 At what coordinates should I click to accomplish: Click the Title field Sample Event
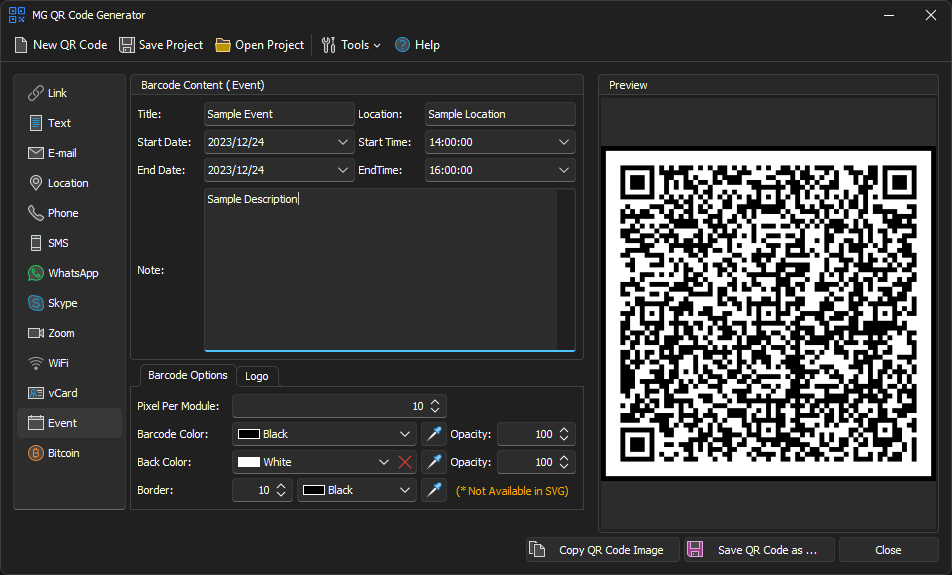pyautogui.click(x=279, y=114)
